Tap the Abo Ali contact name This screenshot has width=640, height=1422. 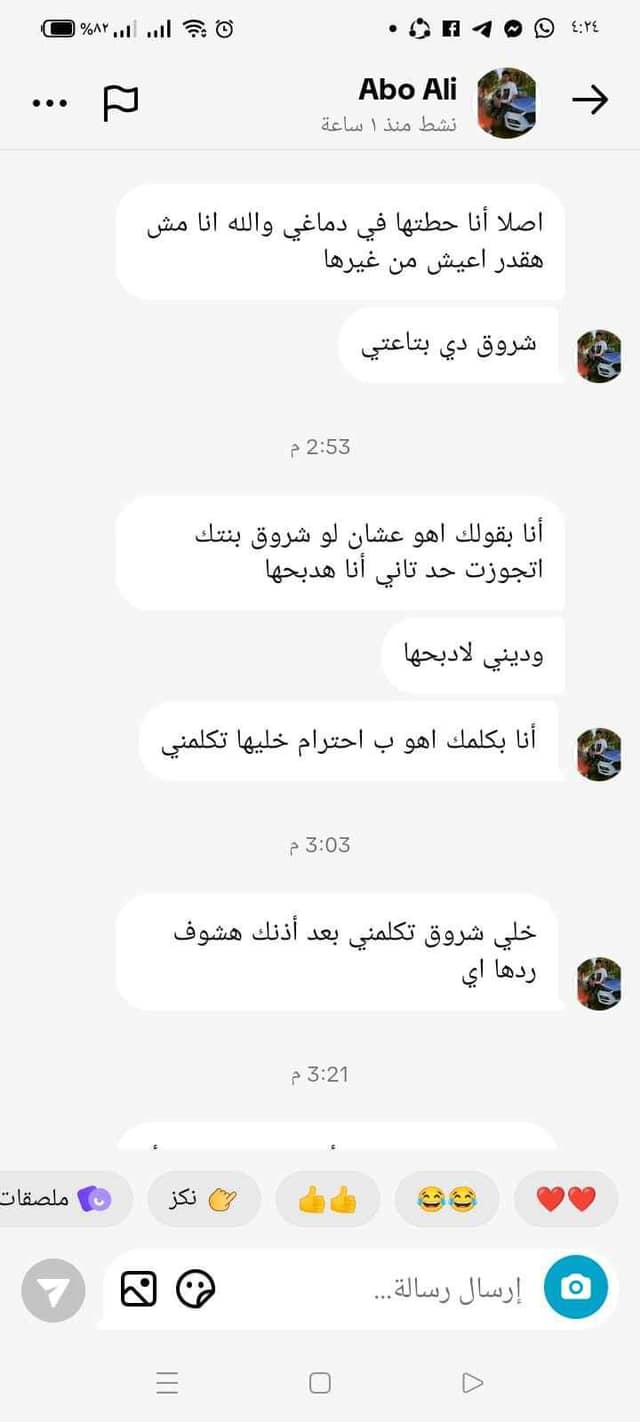408,89
